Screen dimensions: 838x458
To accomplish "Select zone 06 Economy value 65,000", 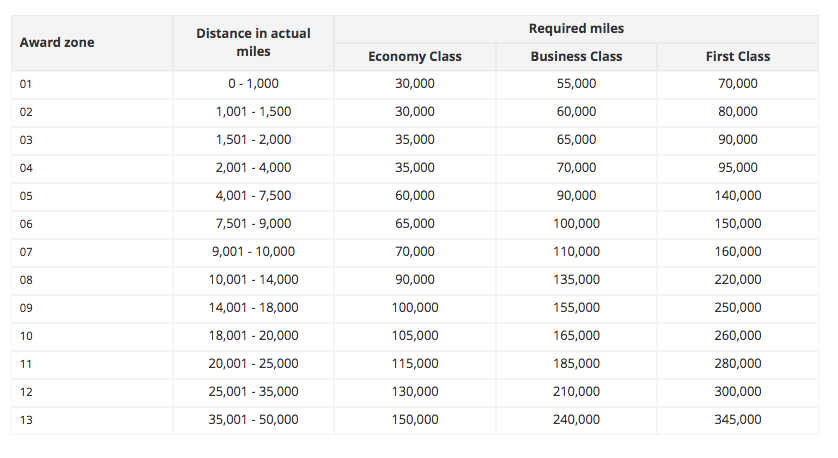I will point(415,224).
